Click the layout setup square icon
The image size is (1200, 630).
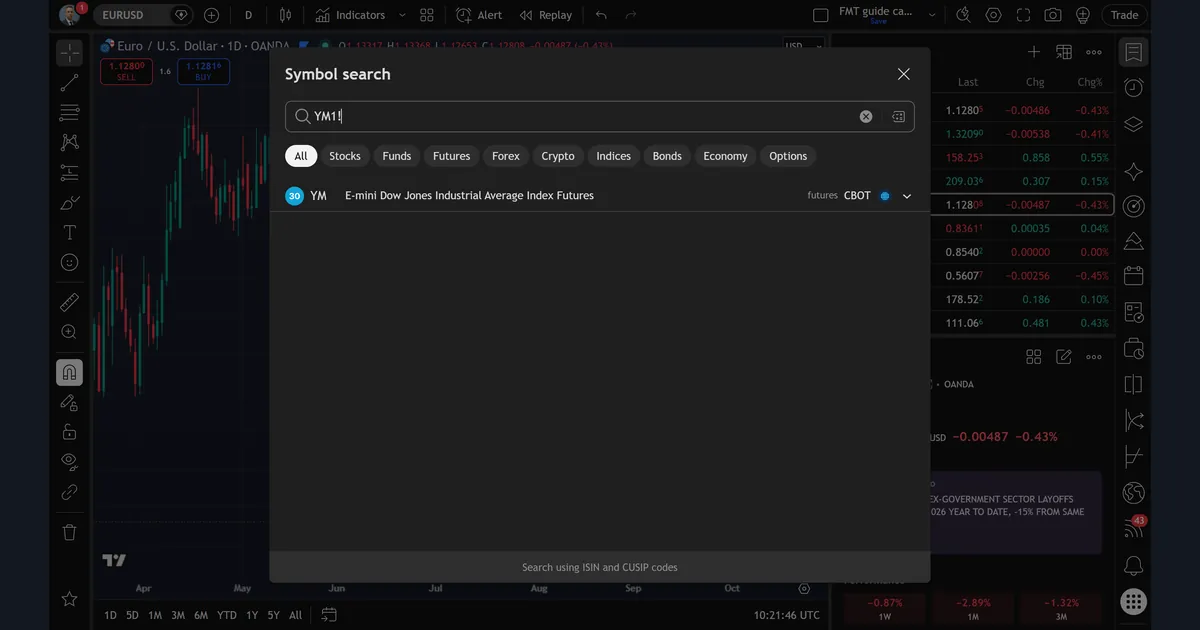[x=821, y=15]
